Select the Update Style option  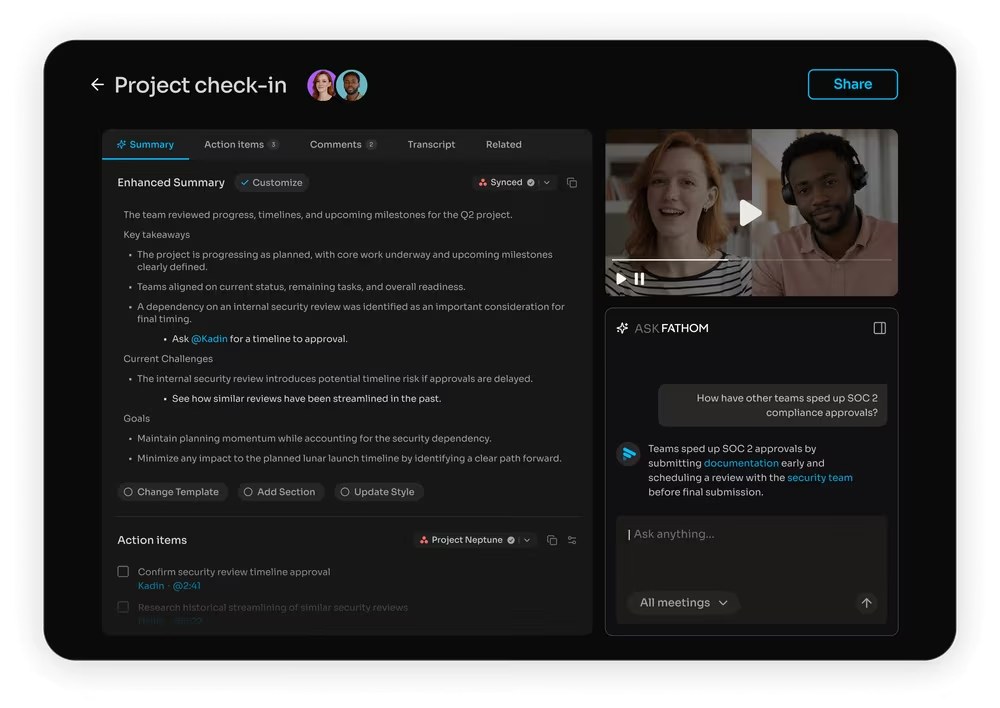click(378, 492)
